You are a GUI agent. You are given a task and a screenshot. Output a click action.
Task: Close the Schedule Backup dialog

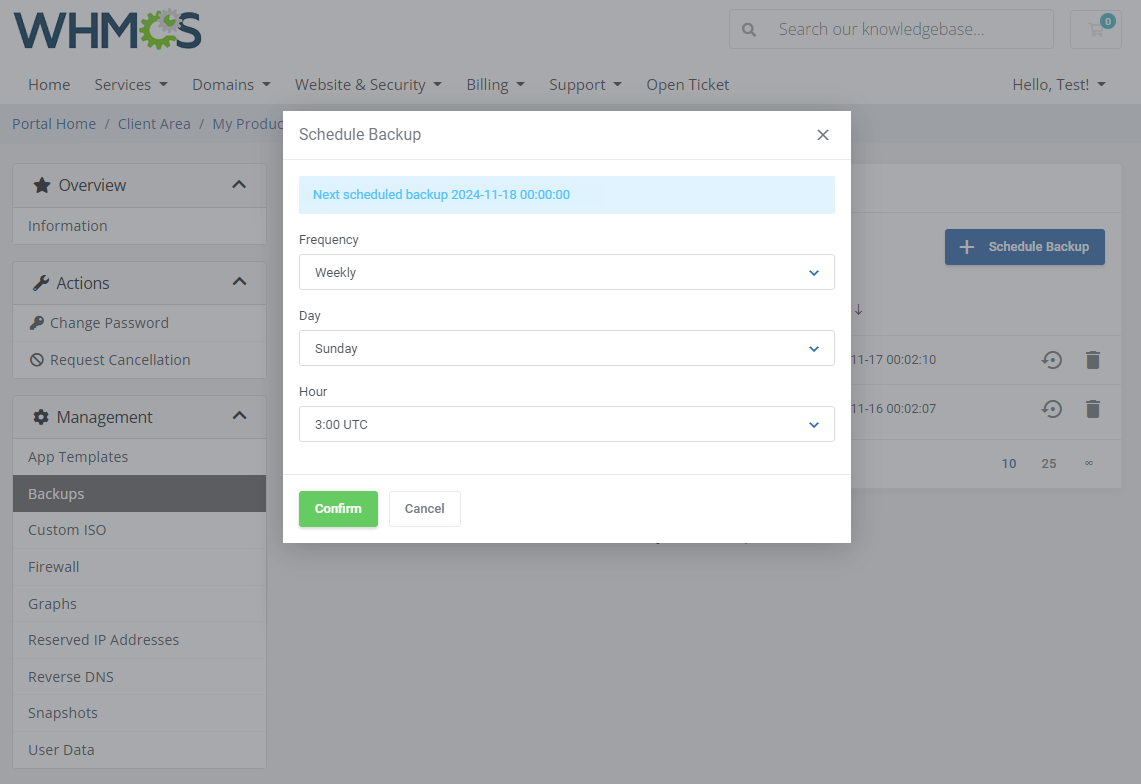[x=823, y=135]
